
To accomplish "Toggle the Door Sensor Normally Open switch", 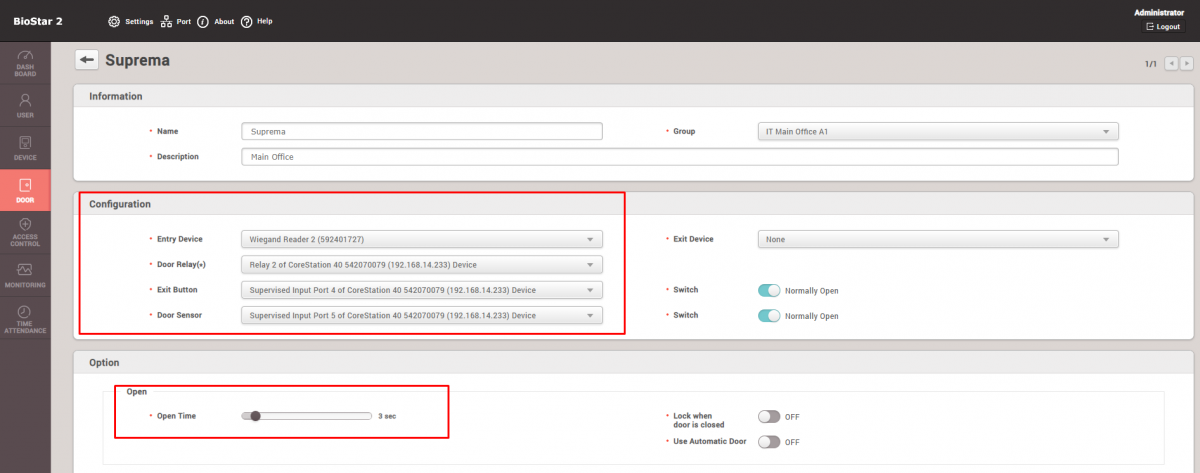I will pos(769,316).
